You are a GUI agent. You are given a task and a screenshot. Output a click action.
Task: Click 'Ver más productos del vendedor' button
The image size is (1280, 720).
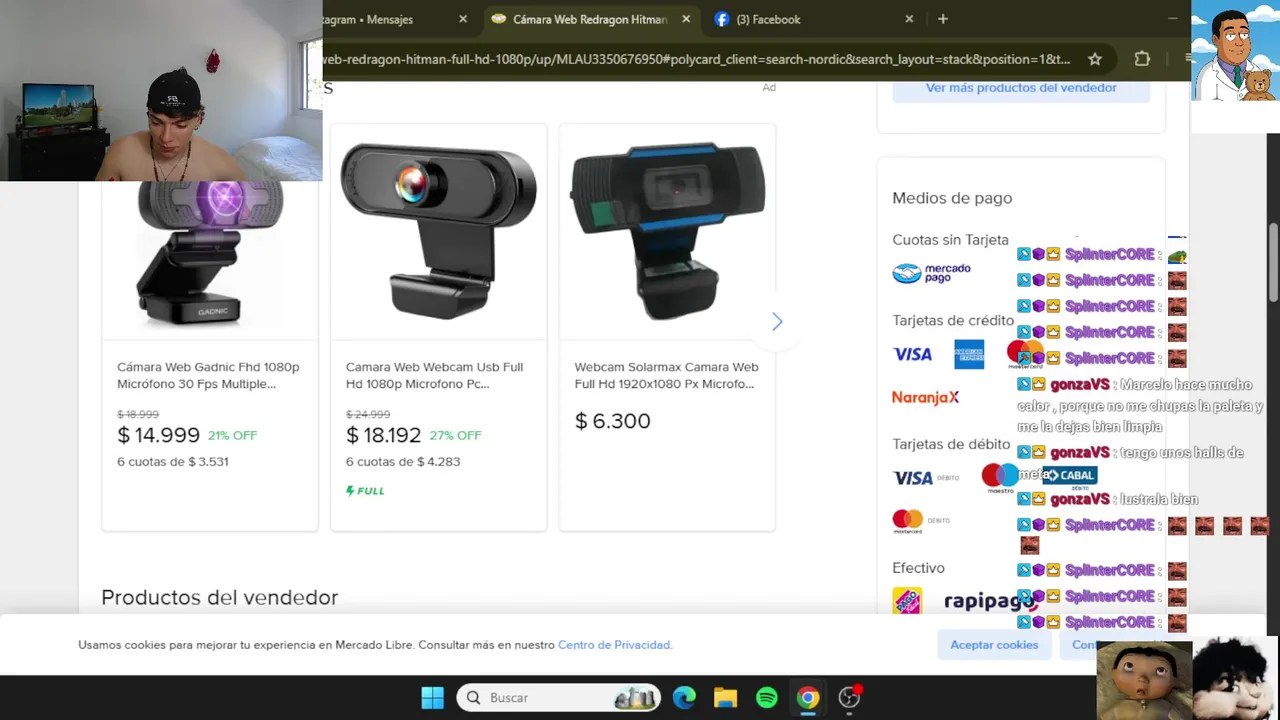(1021, 88)
